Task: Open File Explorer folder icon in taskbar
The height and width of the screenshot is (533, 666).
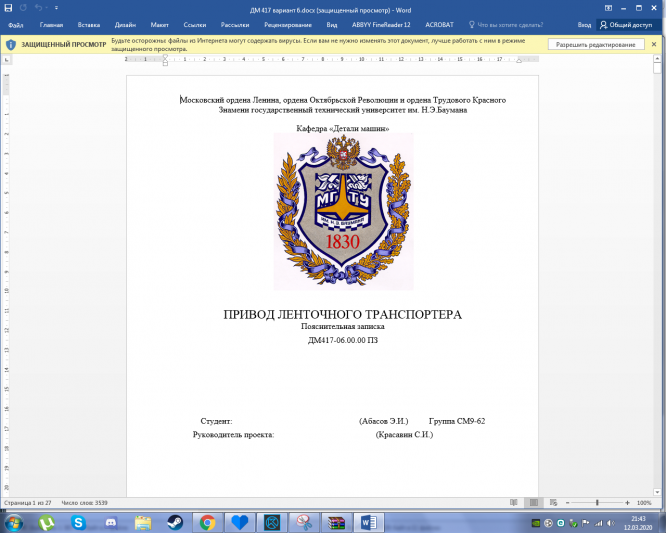Action: pos(143,523)
